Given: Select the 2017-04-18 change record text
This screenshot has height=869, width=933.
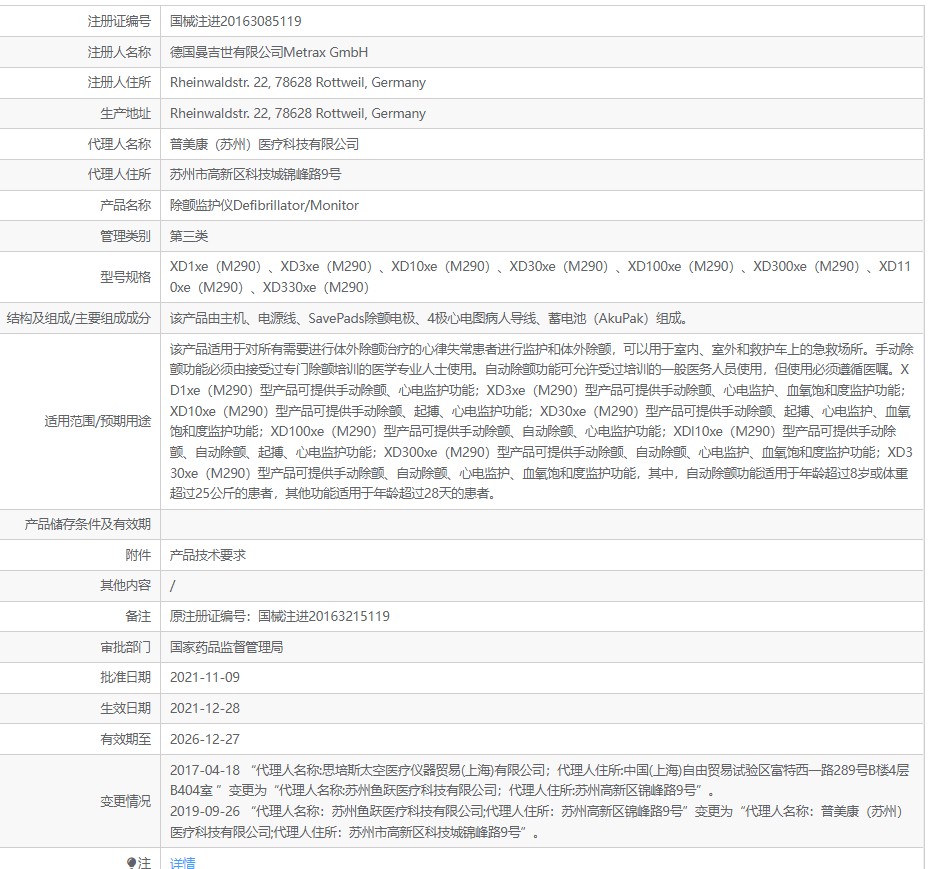Looking at the screenshot, I should click(x=540, y=780).
